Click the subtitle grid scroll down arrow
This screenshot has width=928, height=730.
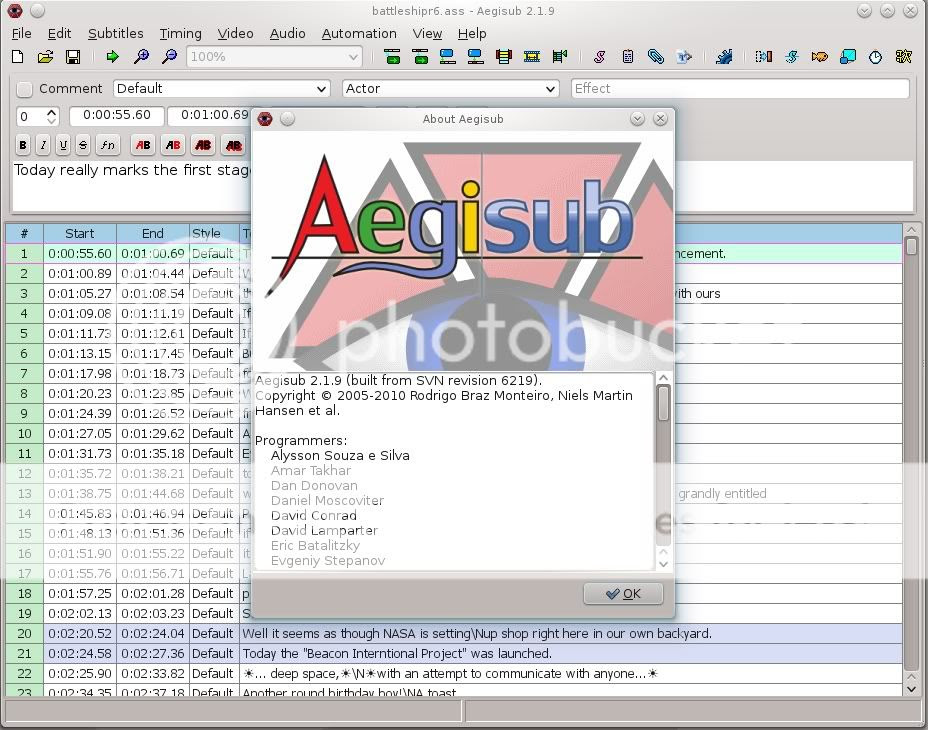(911, 689)
